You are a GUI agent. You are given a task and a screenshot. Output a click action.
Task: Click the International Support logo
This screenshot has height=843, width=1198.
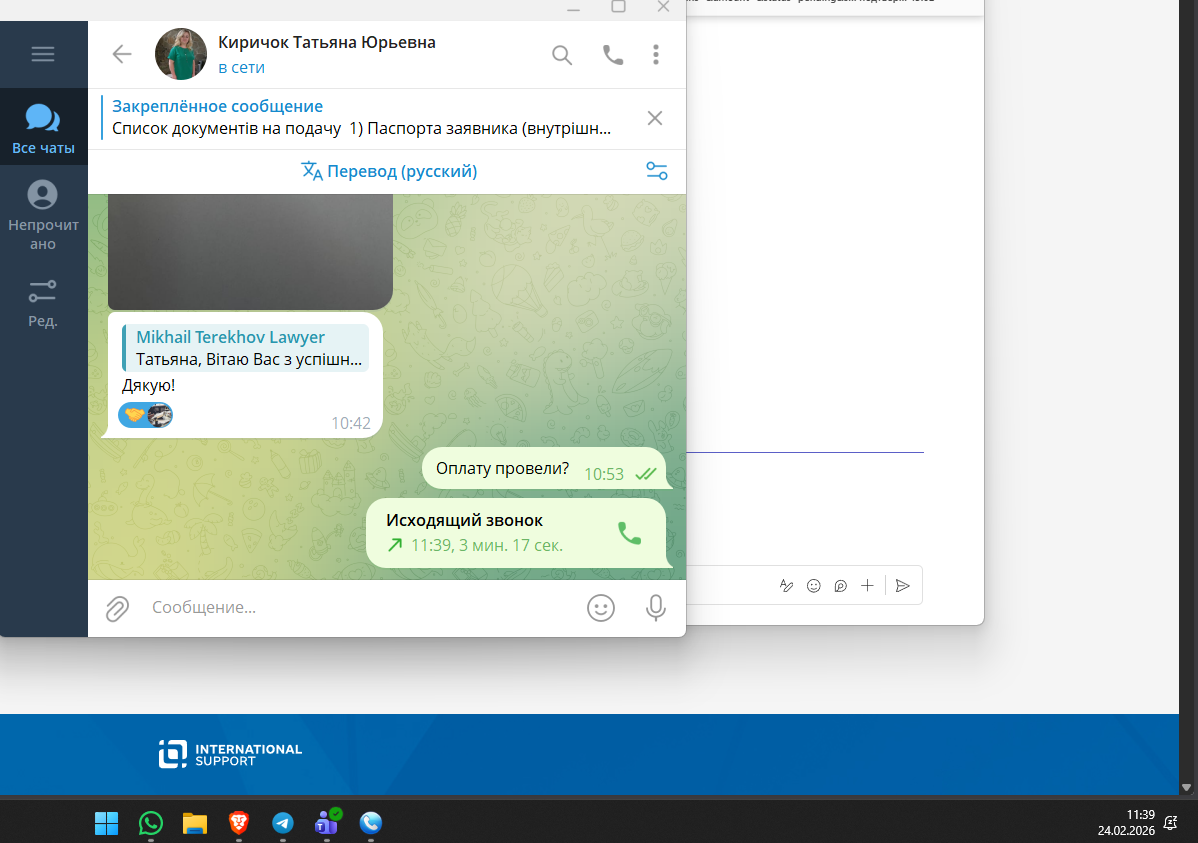[230, 754]
